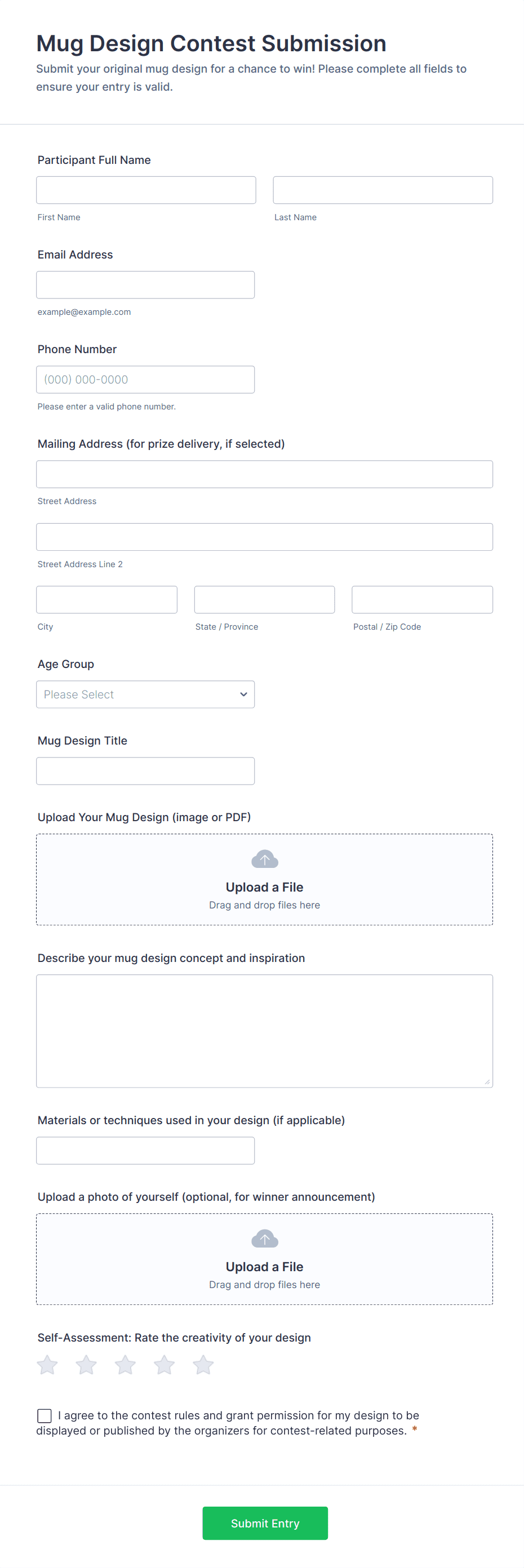Select the third creativity rating star
The image size is (524, 1568).
click(125, 1364)
